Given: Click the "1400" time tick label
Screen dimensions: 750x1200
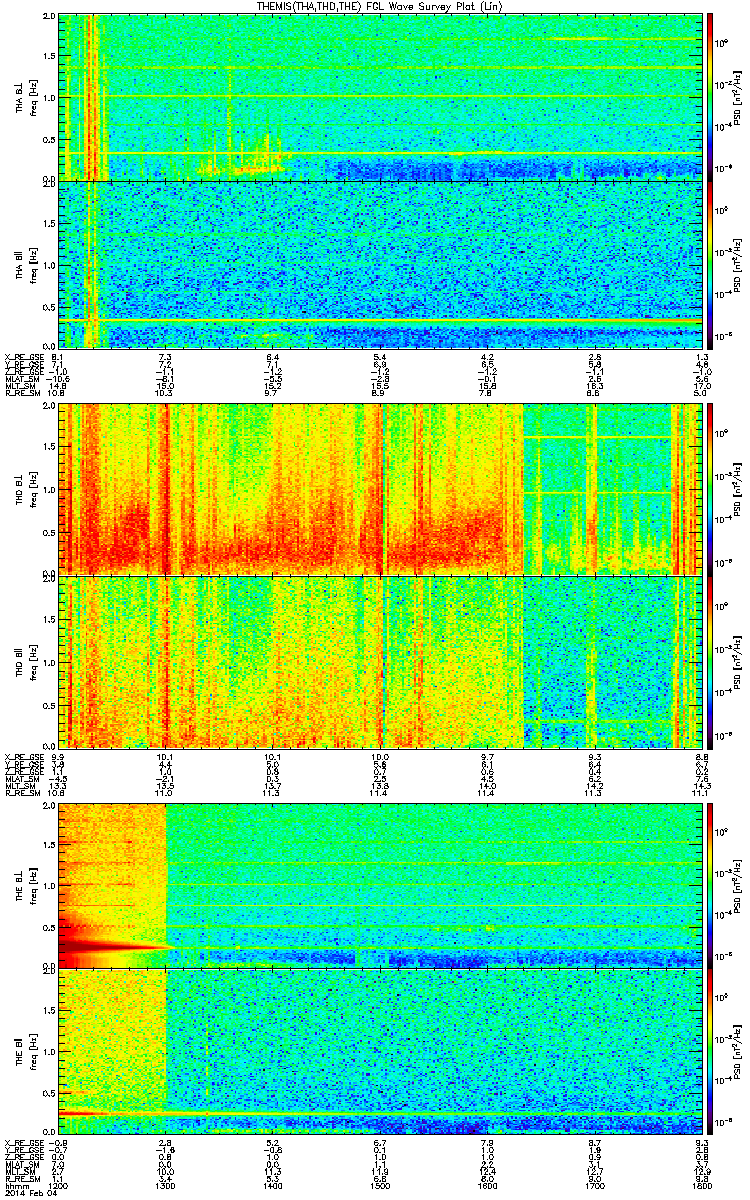Looking at the screenshot, I should pos(272,1186).
